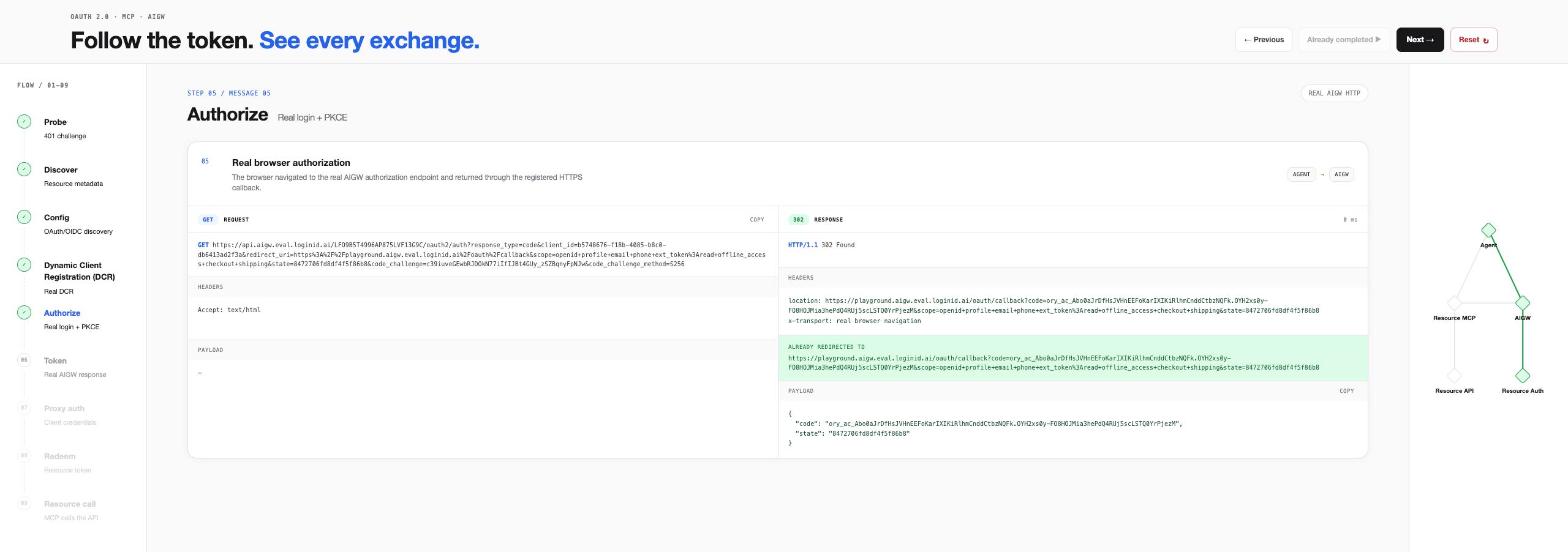Click the Authorize step checkmark icon
1568x552 pixels.
click(24, 312)
